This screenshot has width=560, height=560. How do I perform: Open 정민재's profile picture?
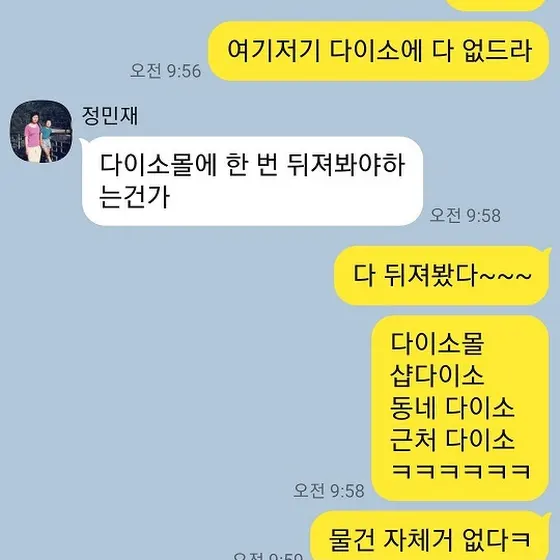(x=41, y=131)
